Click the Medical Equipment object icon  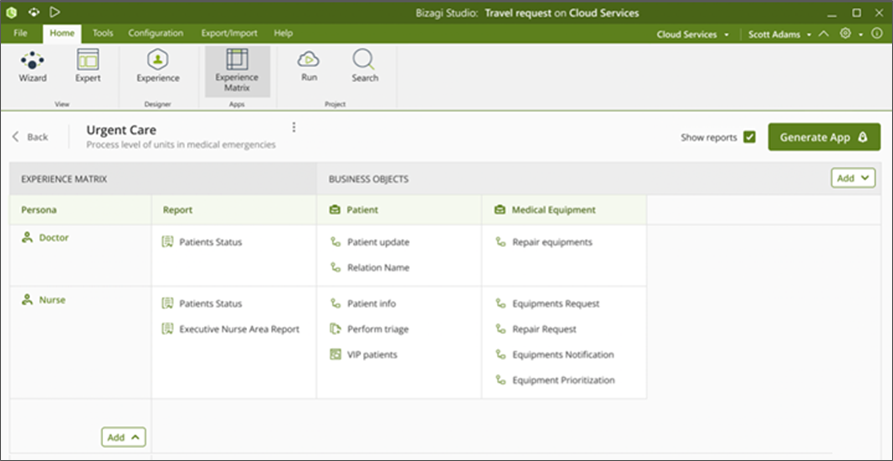pos(499,210)
